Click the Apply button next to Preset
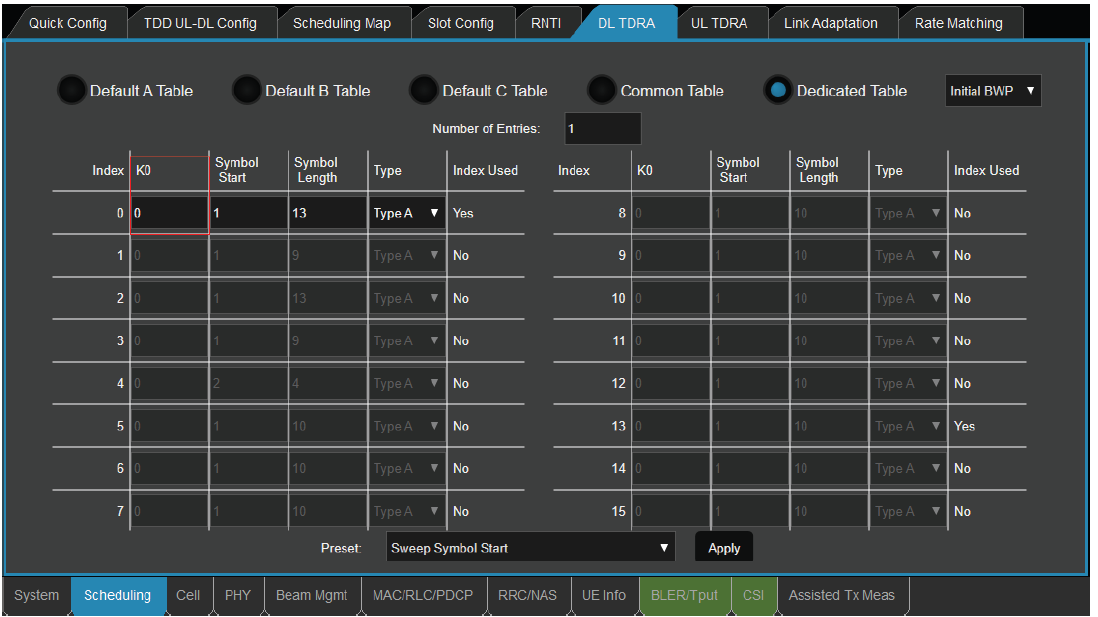1098x617 pixels. (724, 548)
